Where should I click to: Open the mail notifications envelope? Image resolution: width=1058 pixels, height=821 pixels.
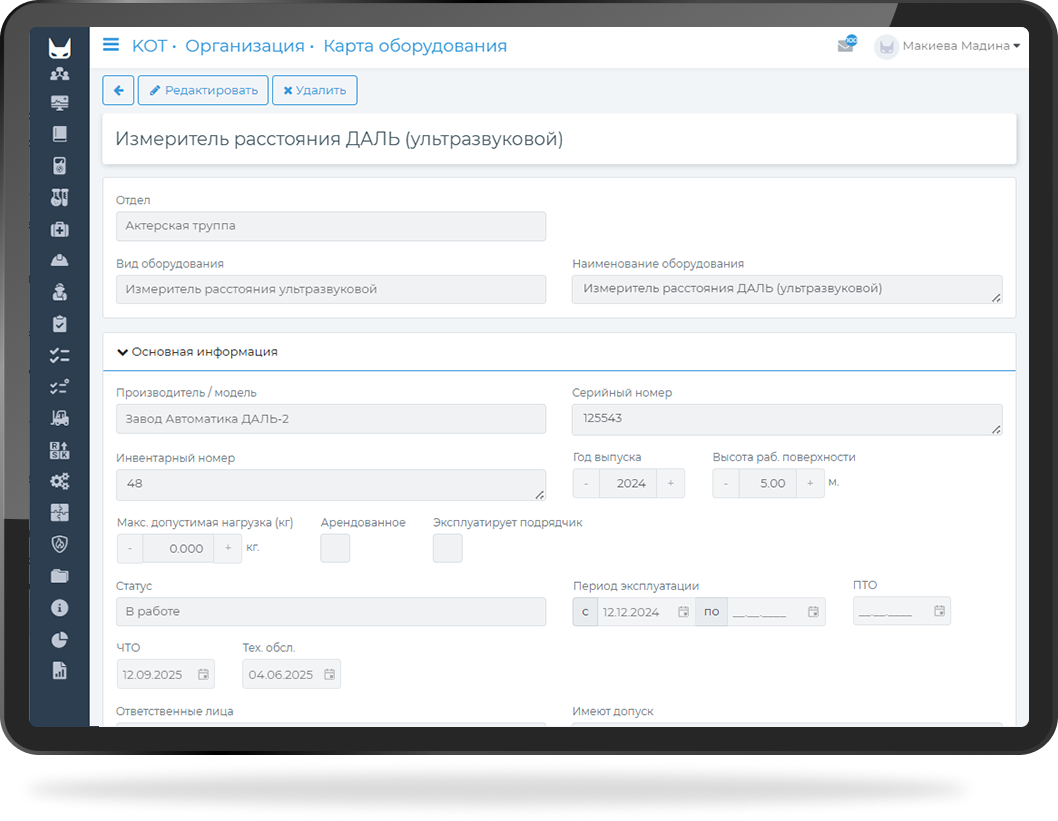click(x=846, y=45)
